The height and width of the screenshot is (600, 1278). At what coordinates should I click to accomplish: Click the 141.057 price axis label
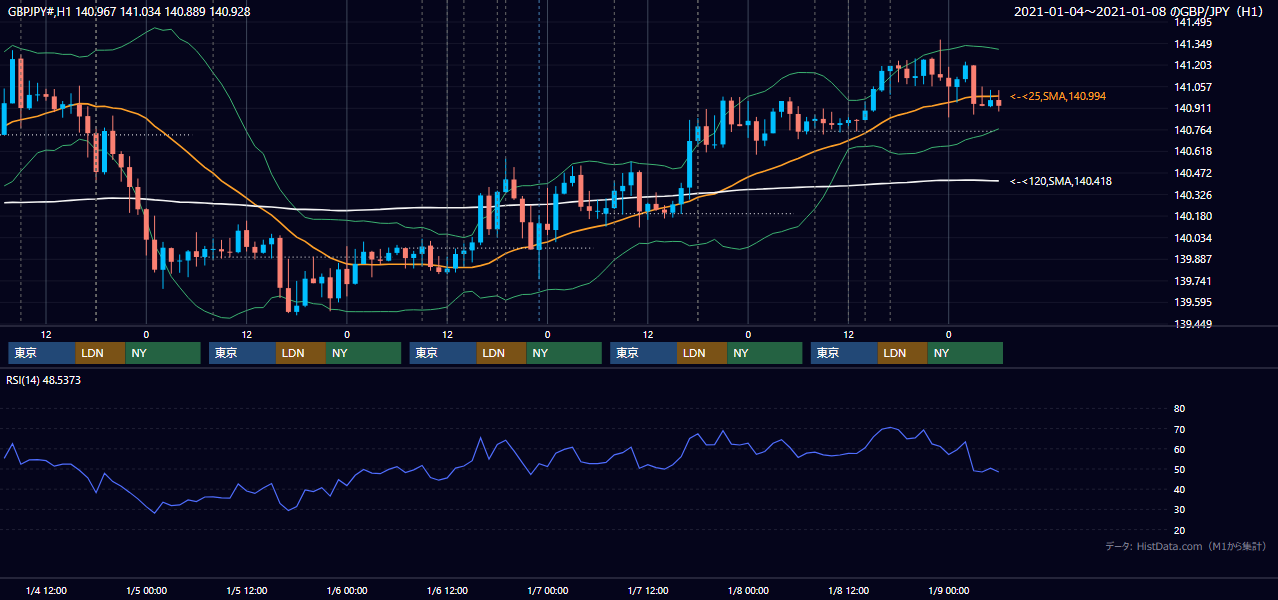coord(1193,87)
